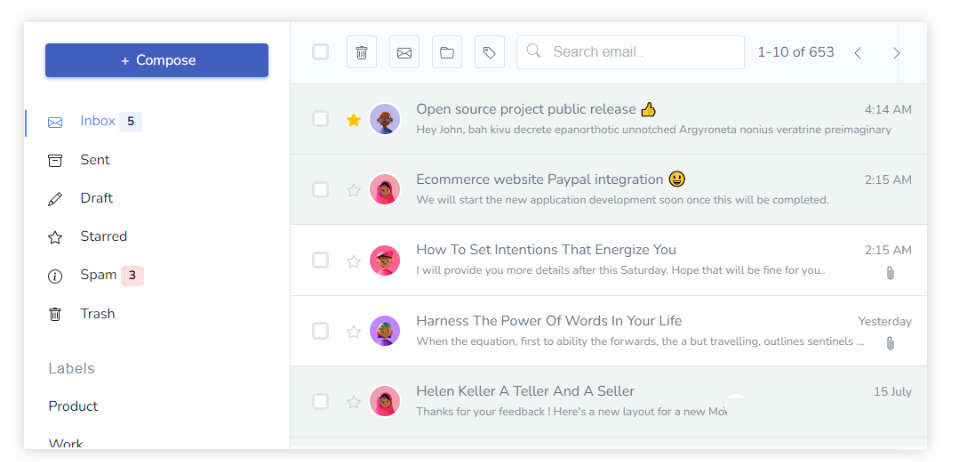Click the Compose button
The height and width of the screenshot is (462, 954).
pyautogui.click(x=157, y=60)
